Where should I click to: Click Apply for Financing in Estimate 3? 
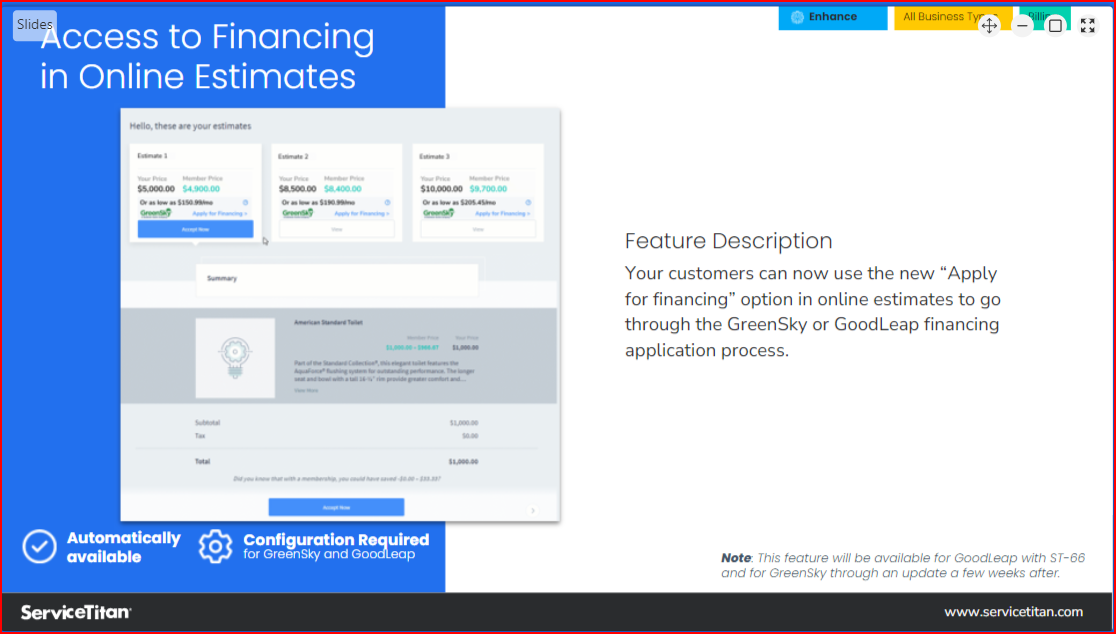click(502, 213)
